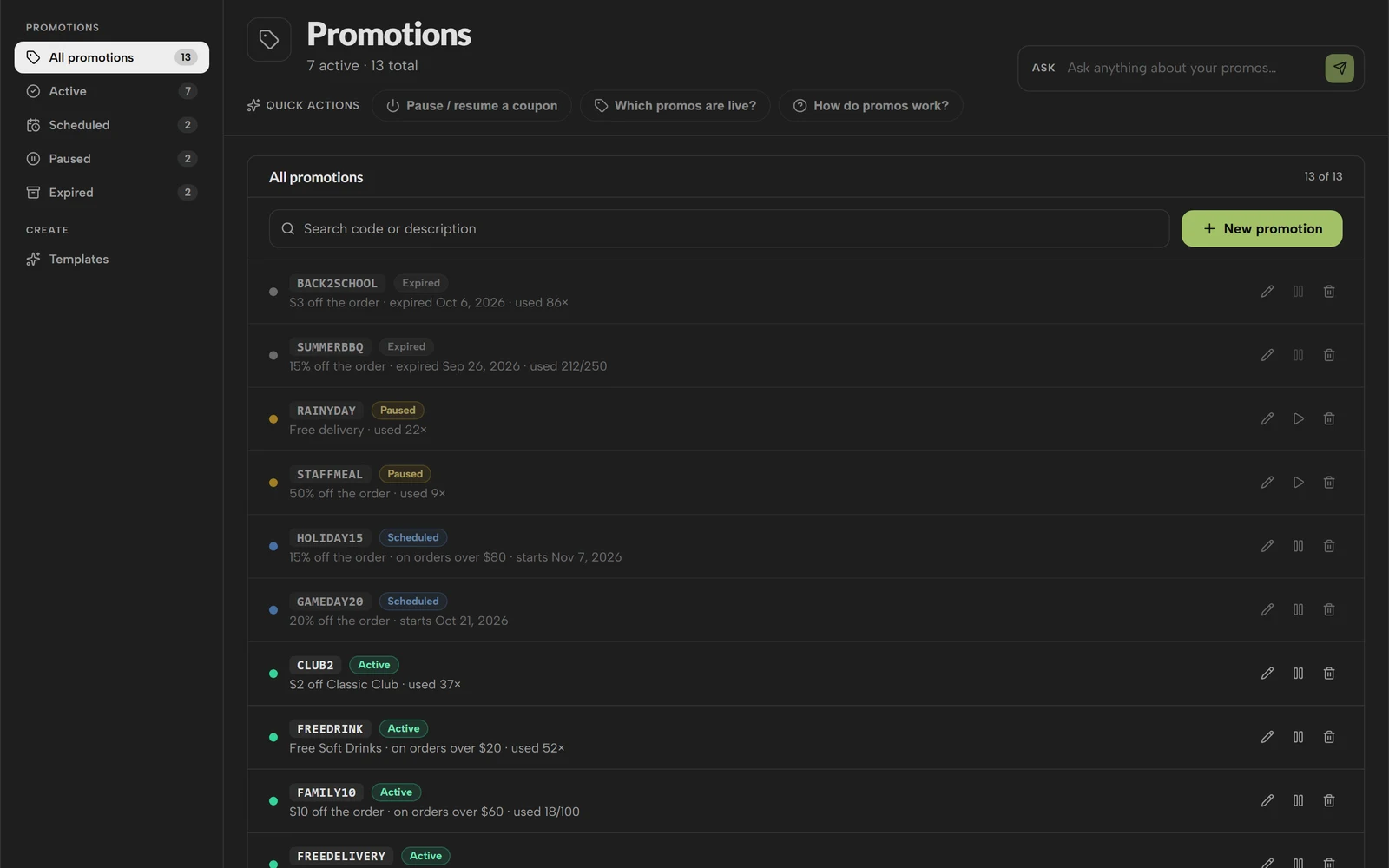Edit the GAMEDAY20 promotion

tap(1267, 609)
